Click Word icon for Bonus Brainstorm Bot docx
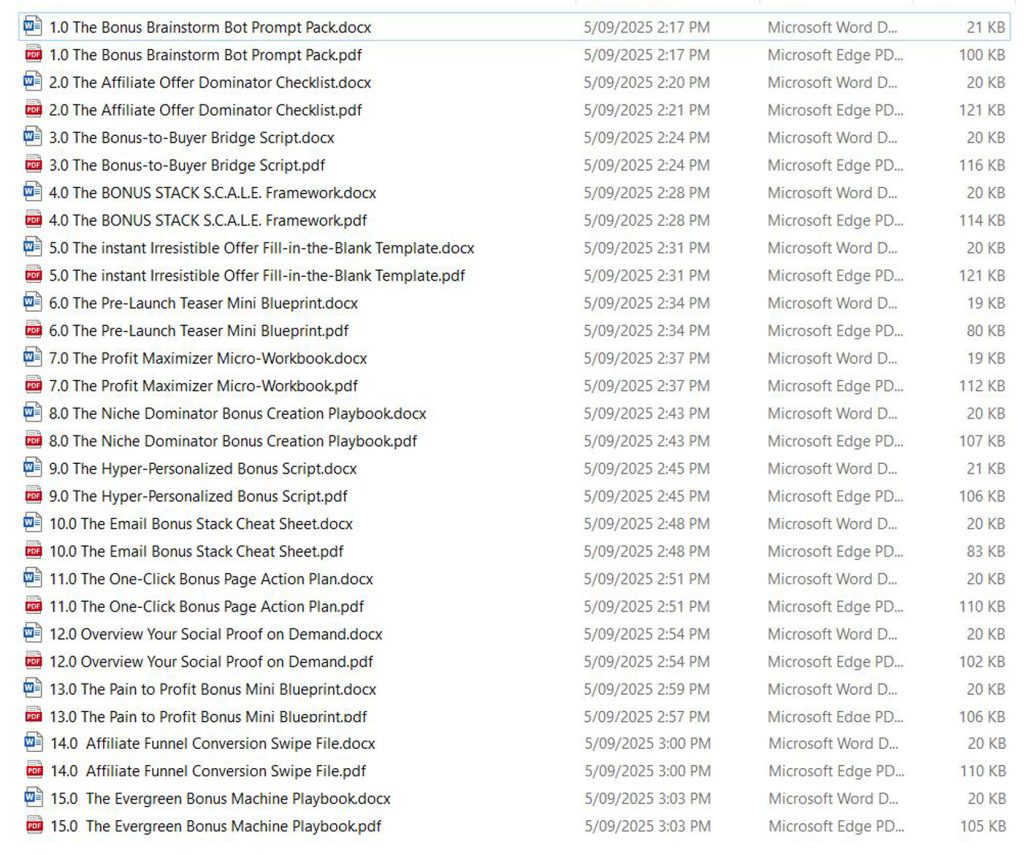The image size is (1024, 855). click(33, 27)
